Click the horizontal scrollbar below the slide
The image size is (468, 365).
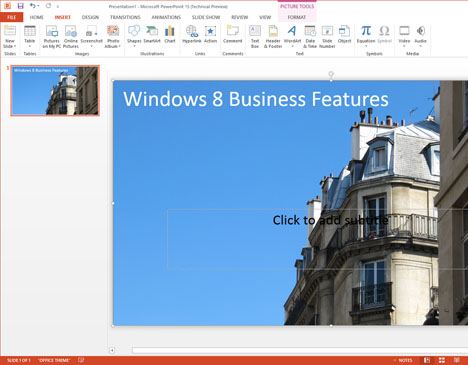300,350
